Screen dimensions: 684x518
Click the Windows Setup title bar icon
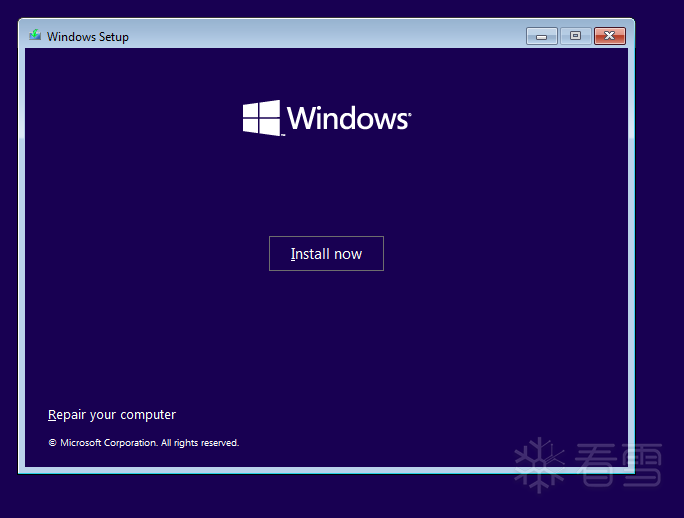click(x=35, y=35)
